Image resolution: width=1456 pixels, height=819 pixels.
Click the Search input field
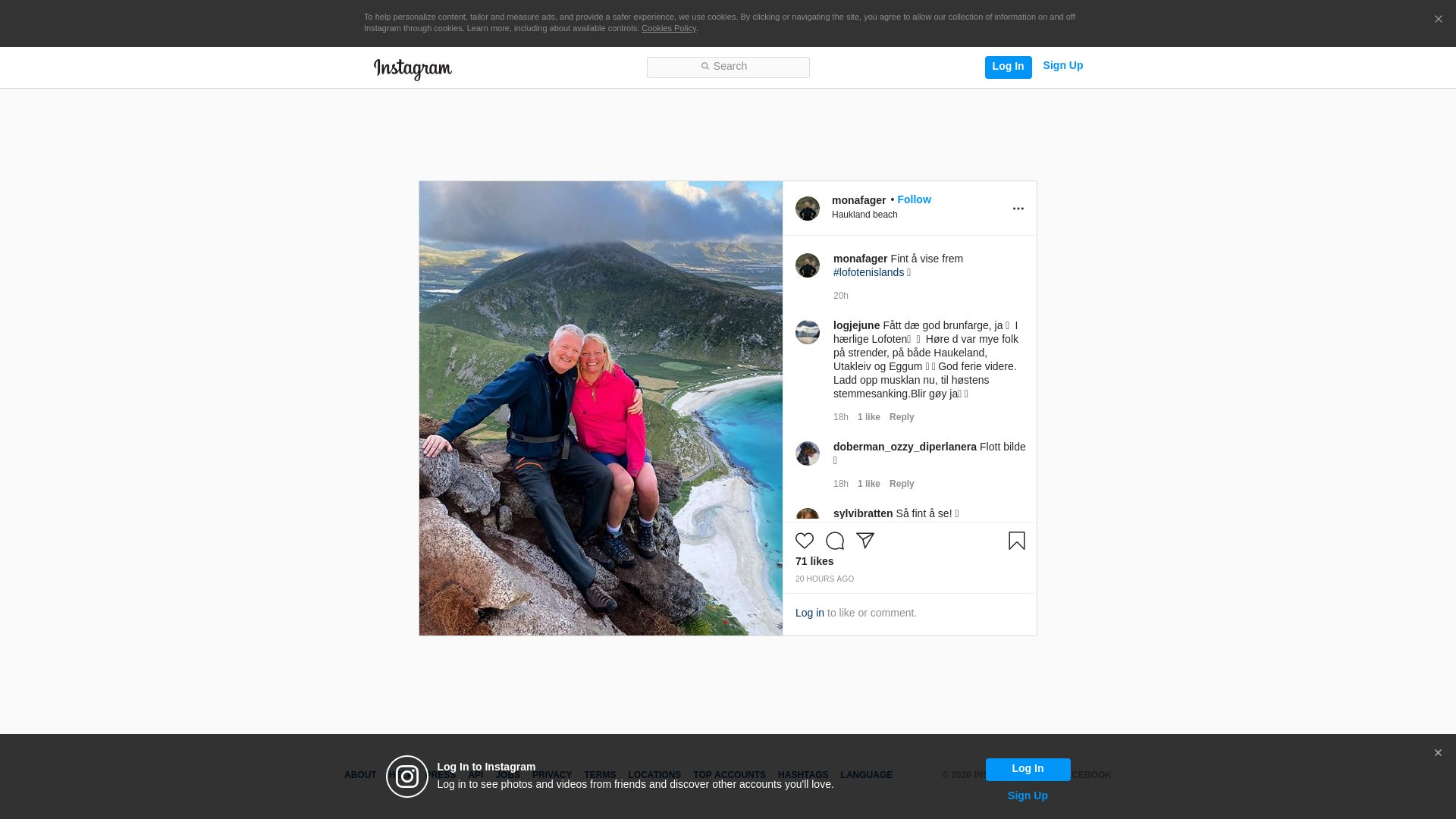tap(728, 67)
